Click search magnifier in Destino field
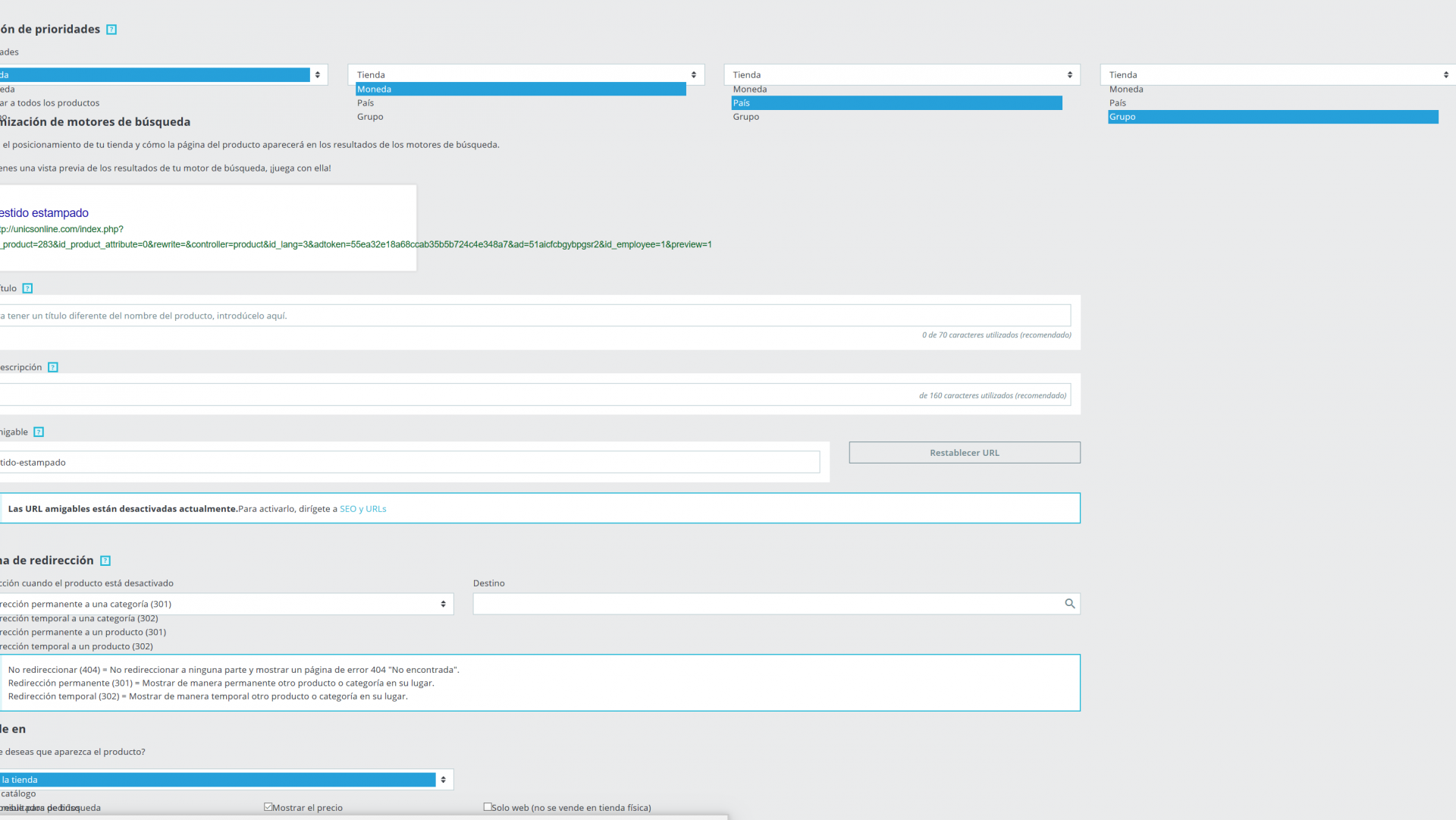 pos(1069,604)
